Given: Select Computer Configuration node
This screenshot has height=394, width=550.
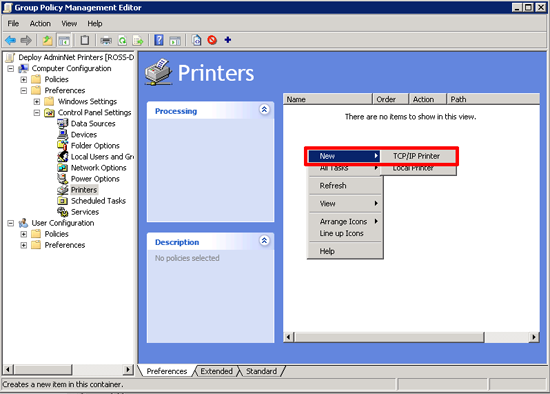Looking at the screenshot, I should point(71,68).
